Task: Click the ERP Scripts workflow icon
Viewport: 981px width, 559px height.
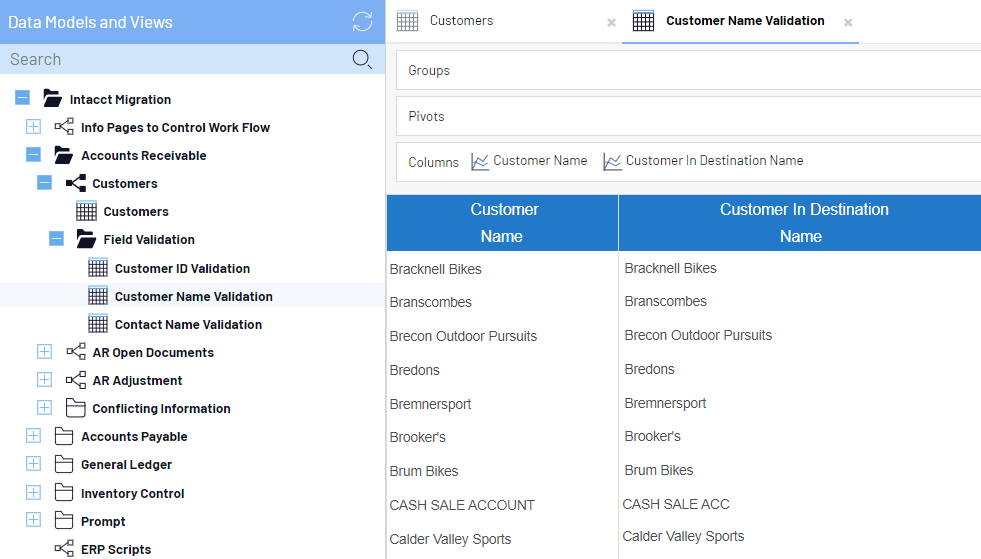Action: point(64,549)
